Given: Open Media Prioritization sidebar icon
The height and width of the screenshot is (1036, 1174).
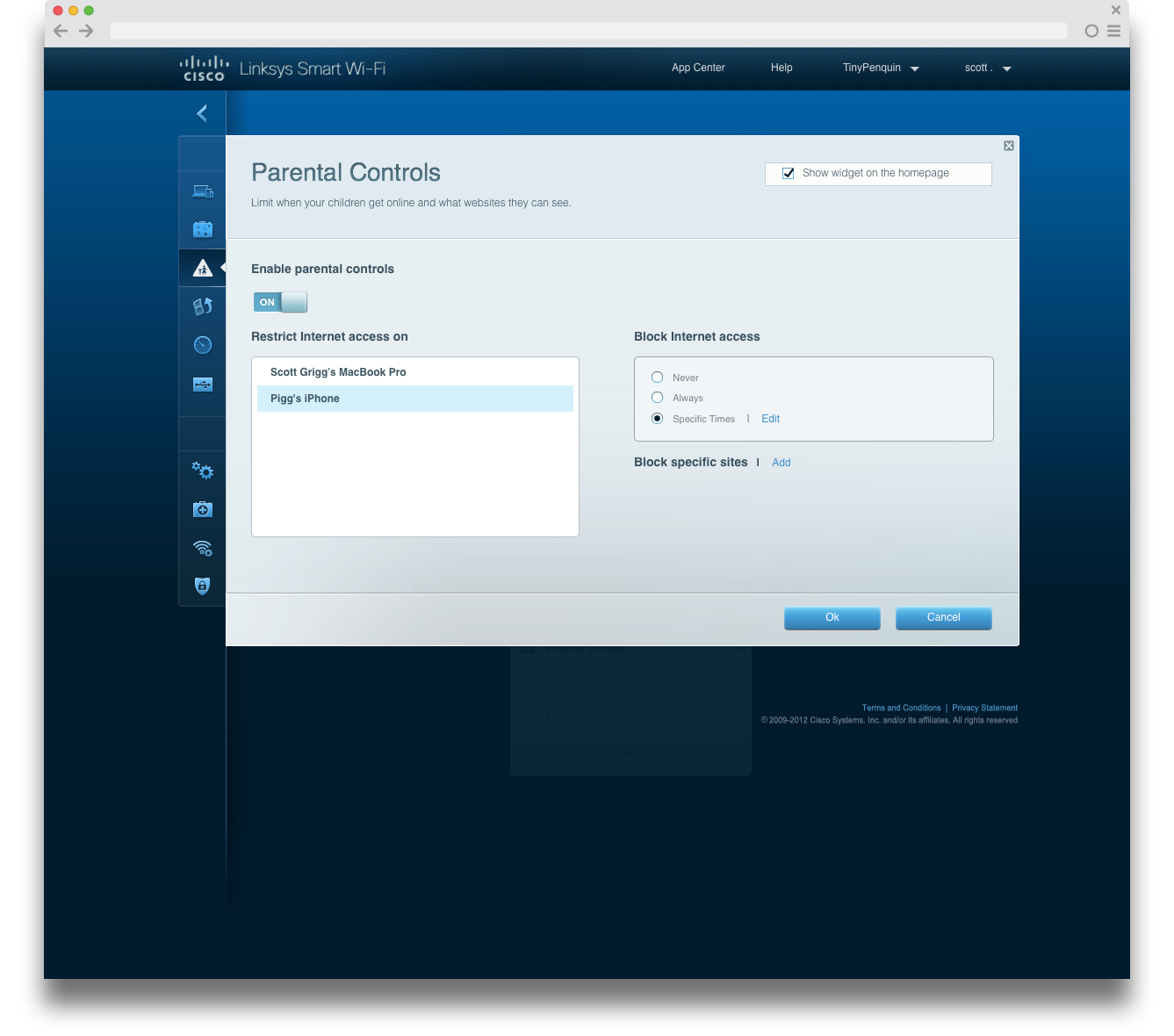Looking at the screenshot, I should click(x=203, y=306).
